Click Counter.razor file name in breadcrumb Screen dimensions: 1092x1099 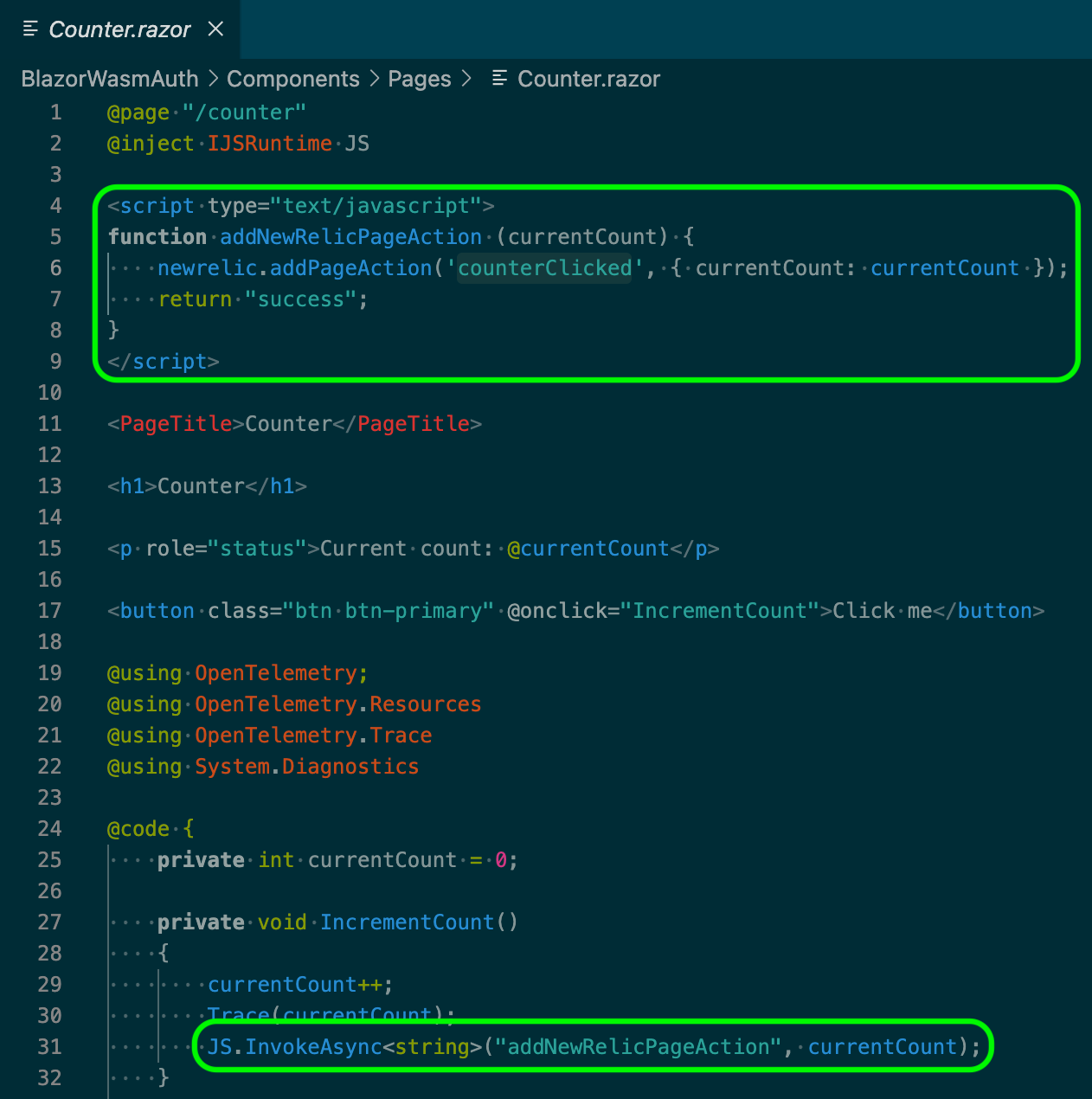point(588,79)
